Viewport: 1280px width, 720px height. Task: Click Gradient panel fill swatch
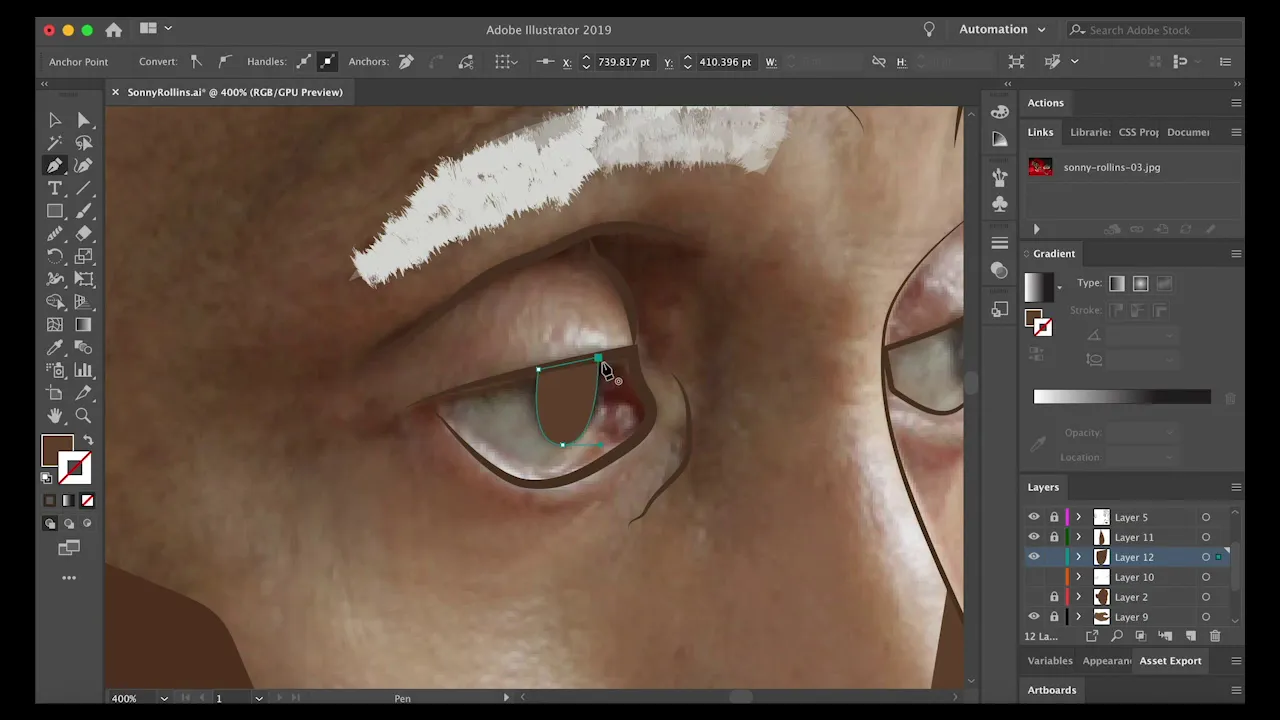[1034, 317]
